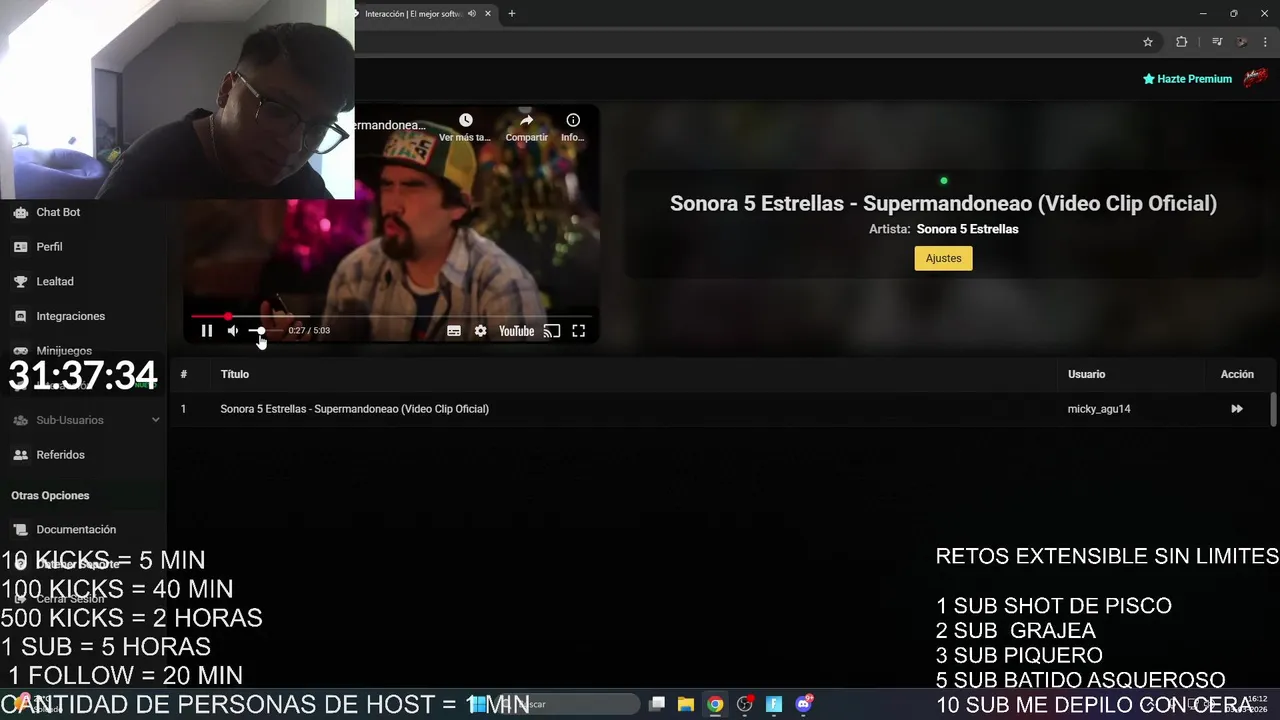Click the Ver más tarde clock icon
Screen dimensions: 1280x720
465,120
